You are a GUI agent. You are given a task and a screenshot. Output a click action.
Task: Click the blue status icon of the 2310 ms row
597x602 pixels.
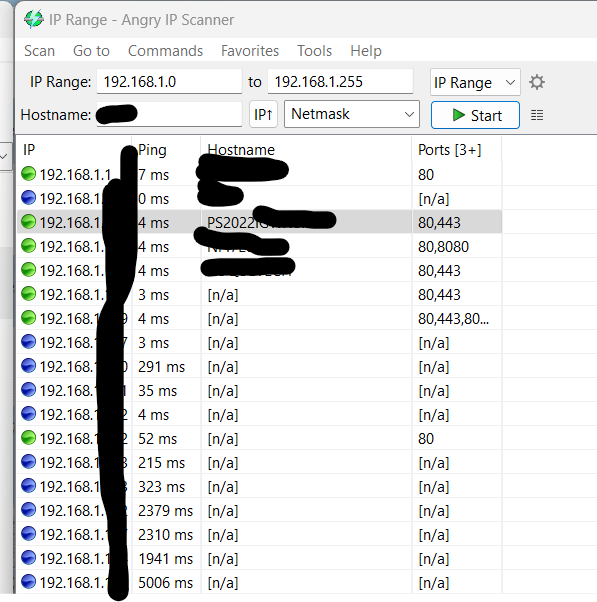[x=28, y=534]
